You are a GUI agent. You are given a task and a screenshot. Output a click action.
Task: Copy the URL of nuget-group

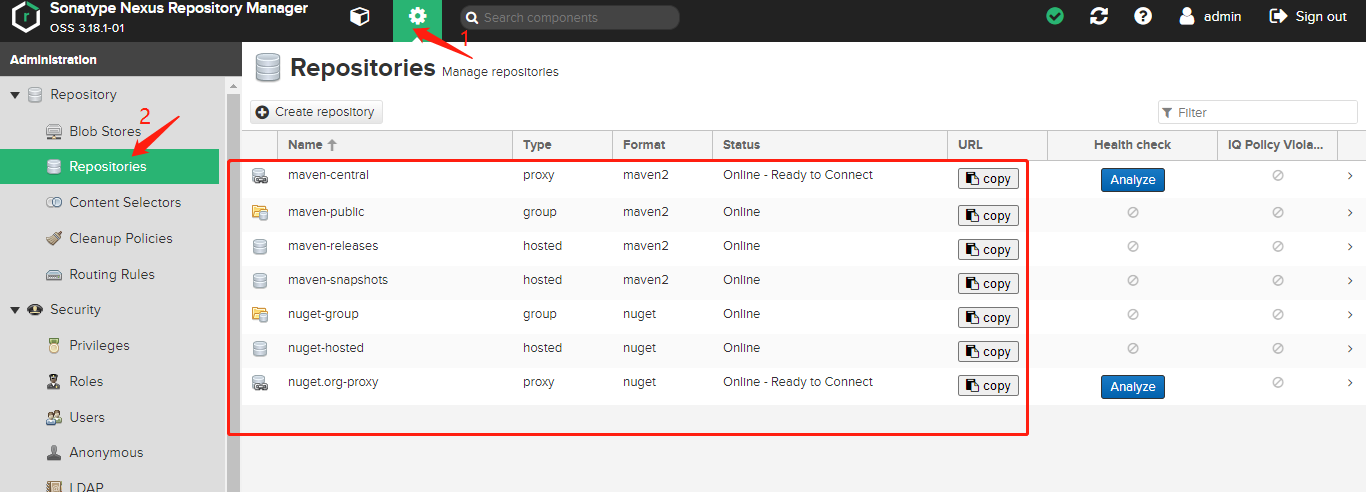pyautogui.click(x=988, y=317)
